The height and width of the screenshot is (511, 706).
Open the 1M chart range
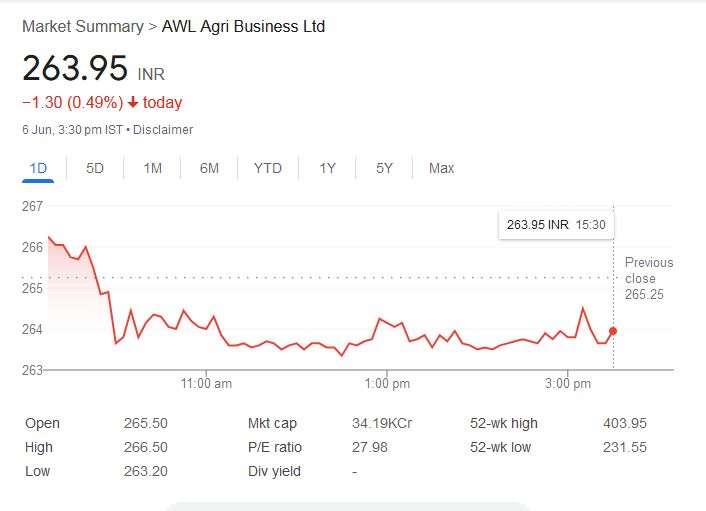[152, 168]
